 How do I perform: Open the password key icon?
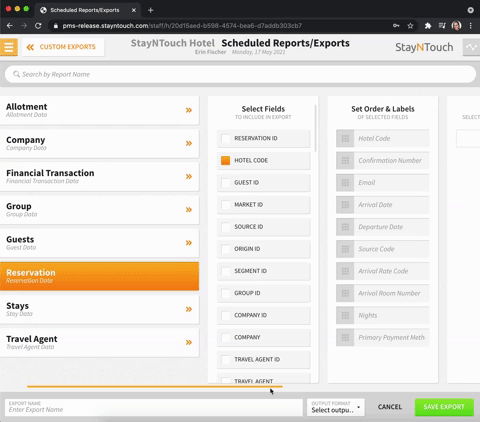(x=396, y=26)
